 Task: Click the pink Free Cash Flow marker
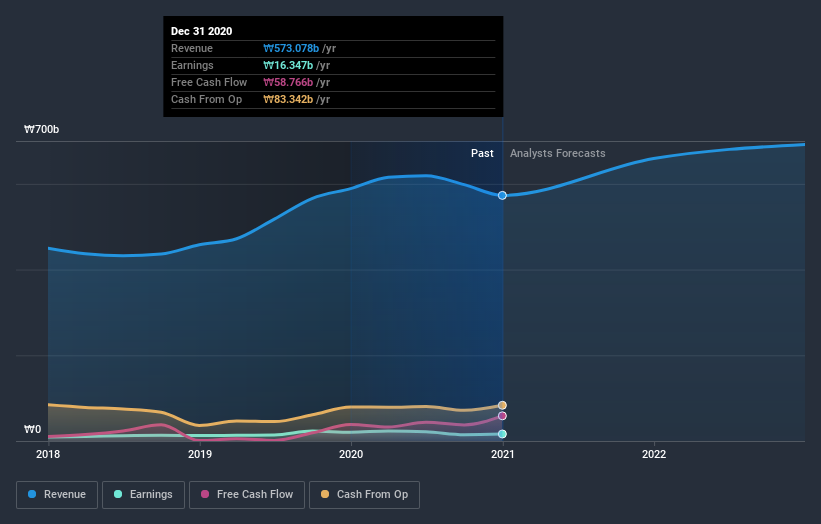tap(502, 416)
